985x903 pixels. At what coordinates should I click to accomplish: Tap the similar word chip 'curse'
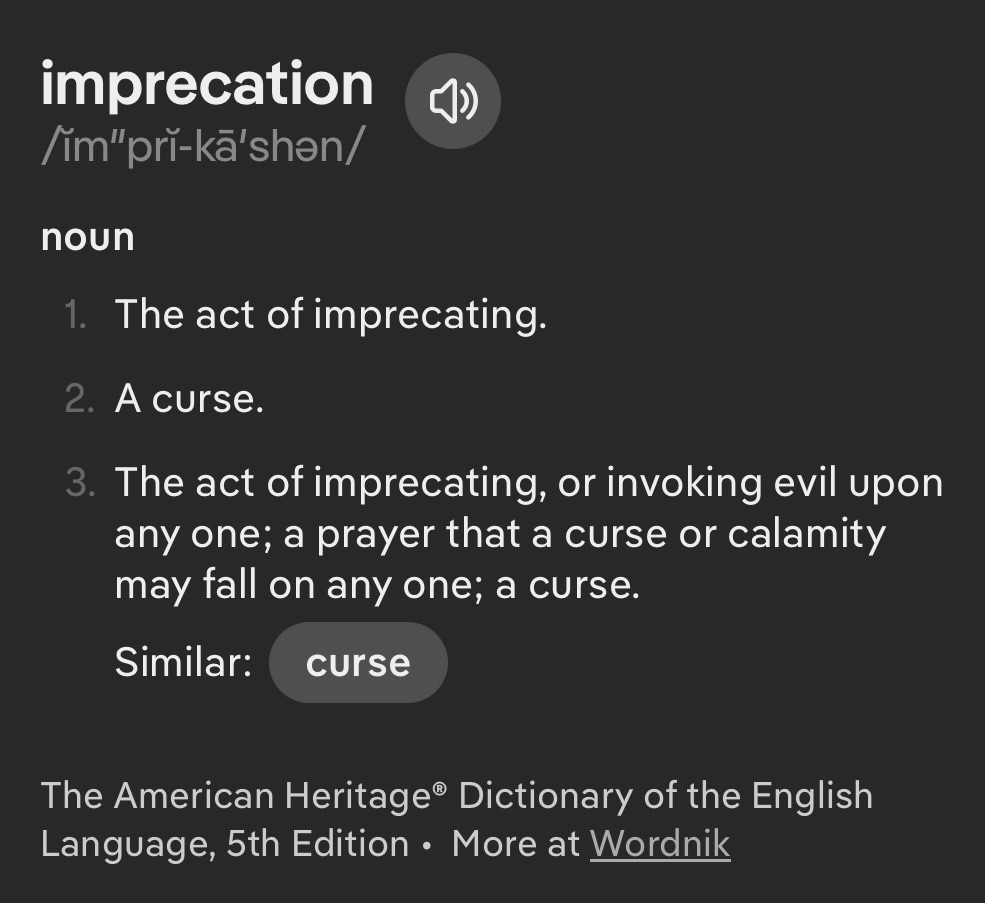point(358,663)
